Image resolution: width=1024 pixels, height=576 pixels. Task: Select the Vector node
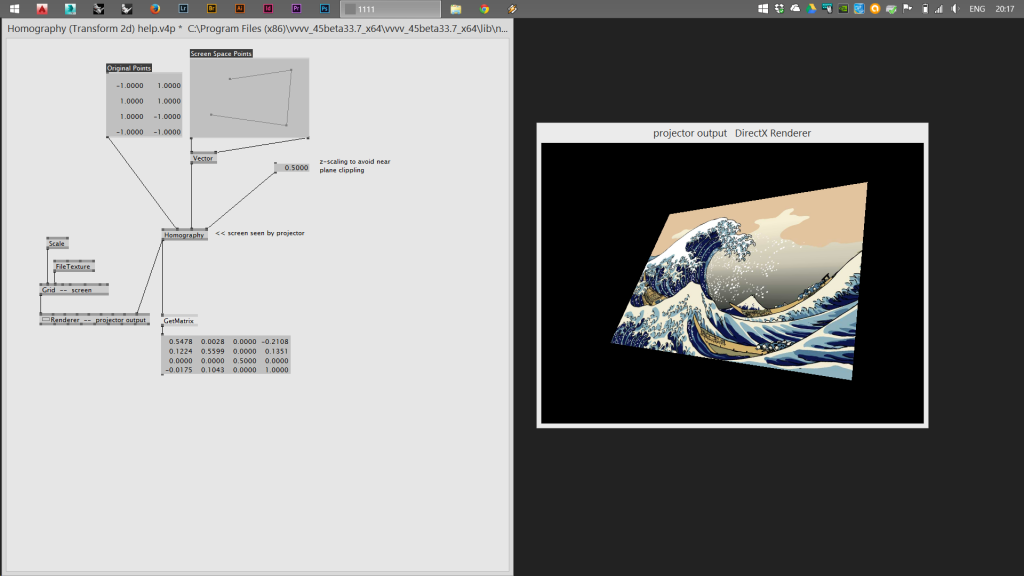click(203, 158)
